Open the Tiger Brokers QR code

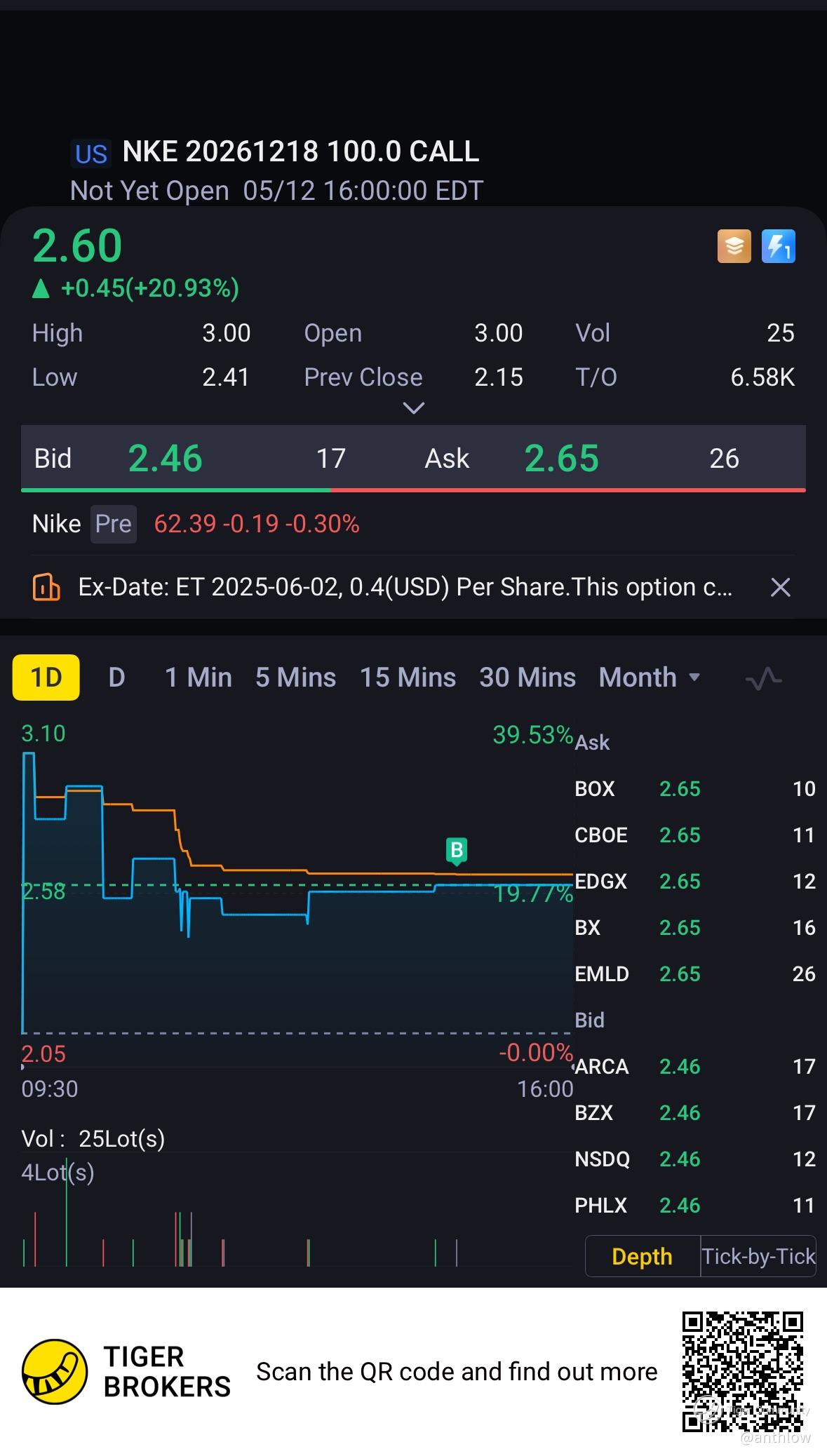pos(743,1371)
